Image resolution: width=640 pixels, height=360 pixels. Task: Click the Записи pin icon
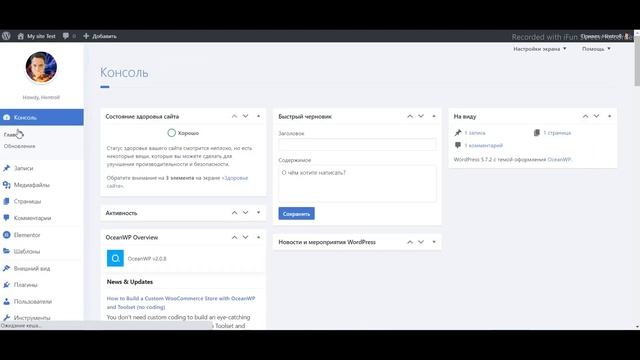(7, 168)
